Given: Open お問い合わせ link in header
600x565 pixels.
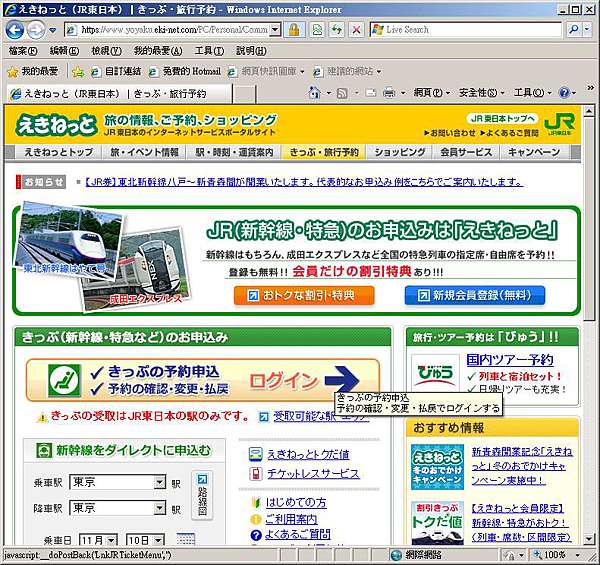Looking at the screenshot, I should click(x=450, y=133).
